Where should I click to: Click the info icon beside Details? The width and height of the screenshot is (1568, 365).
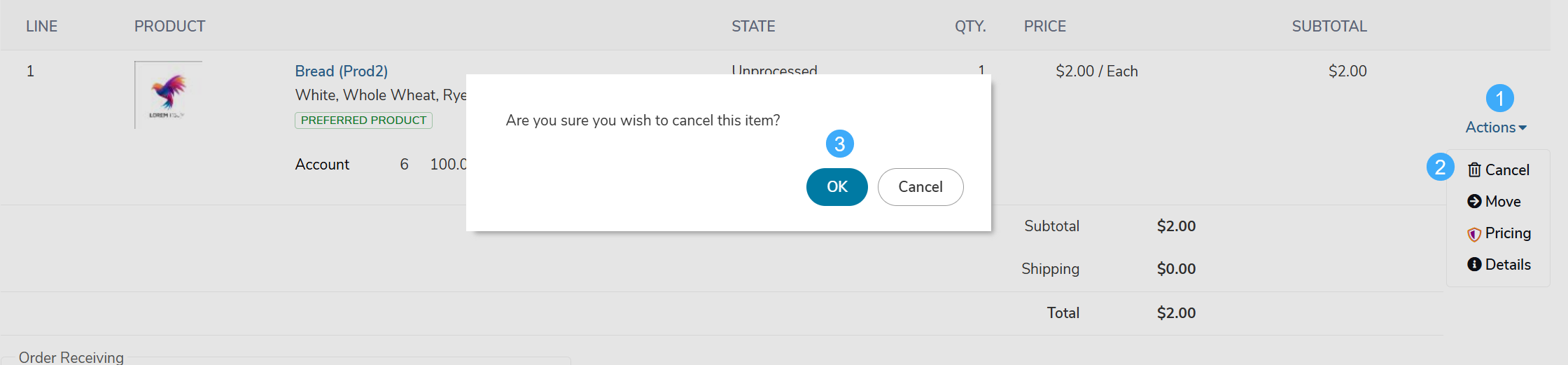pos(1474,265)
